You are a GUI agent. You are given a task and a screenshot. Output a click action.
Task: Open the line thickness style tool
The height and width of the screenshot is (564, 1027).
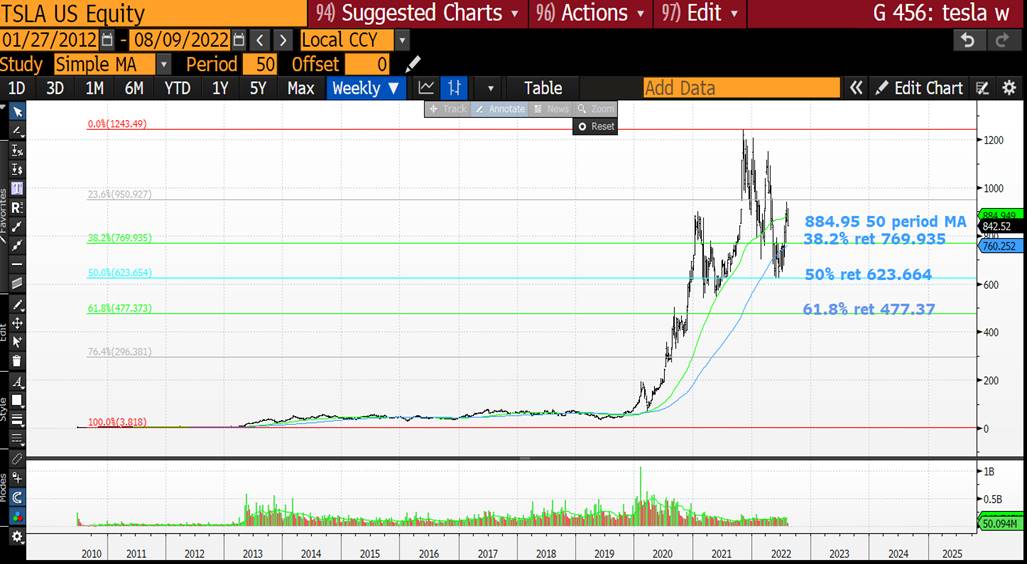17,419
